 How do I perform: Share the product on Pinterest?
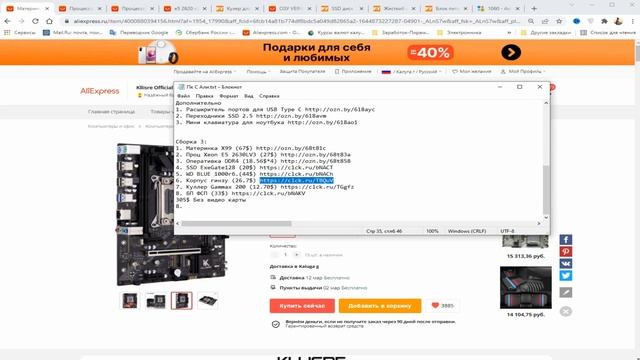(x=565, y=252)
